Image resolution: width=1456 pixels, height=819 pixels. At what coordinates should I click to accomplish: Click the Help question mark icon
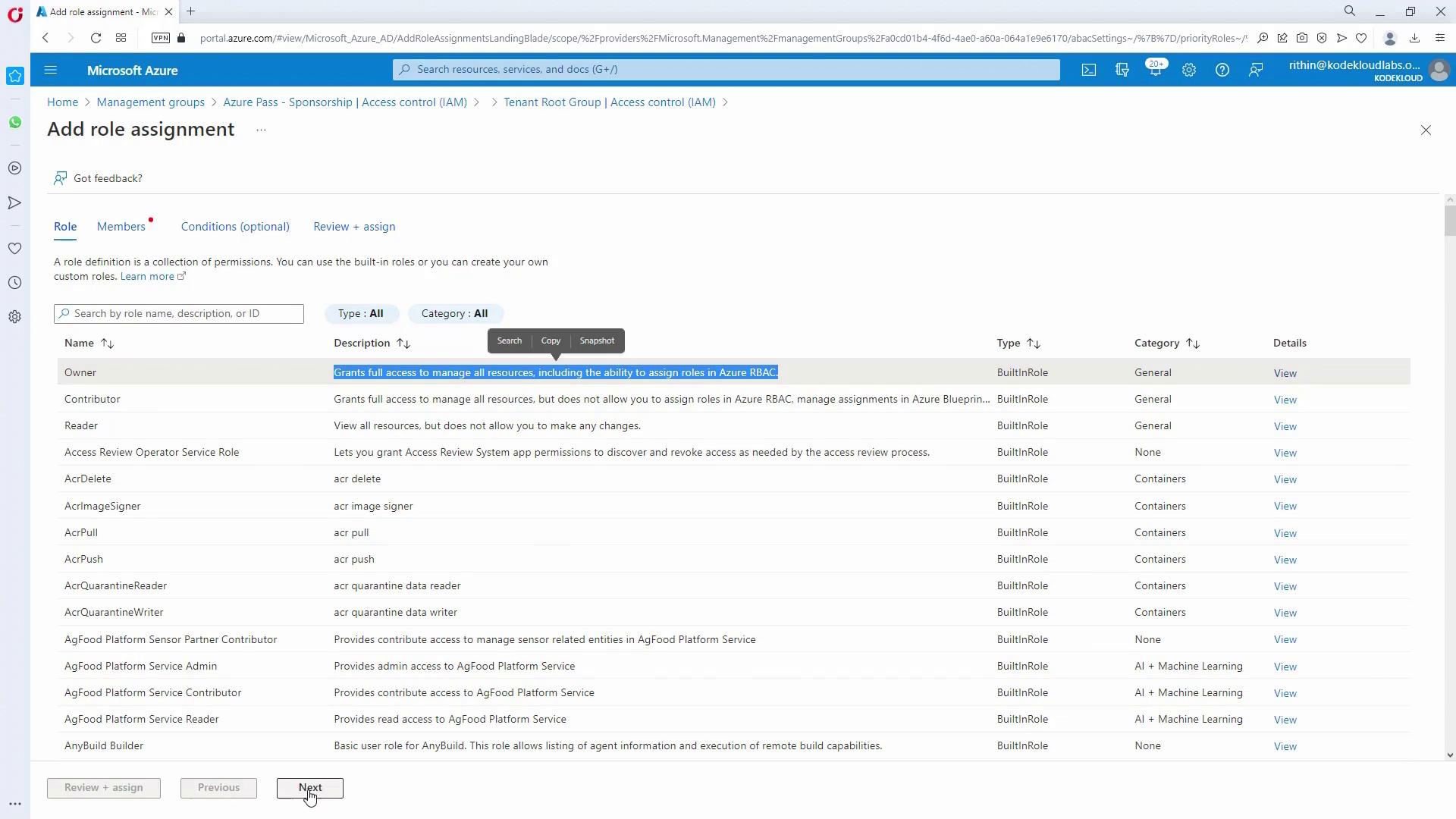click(1222, 70)
